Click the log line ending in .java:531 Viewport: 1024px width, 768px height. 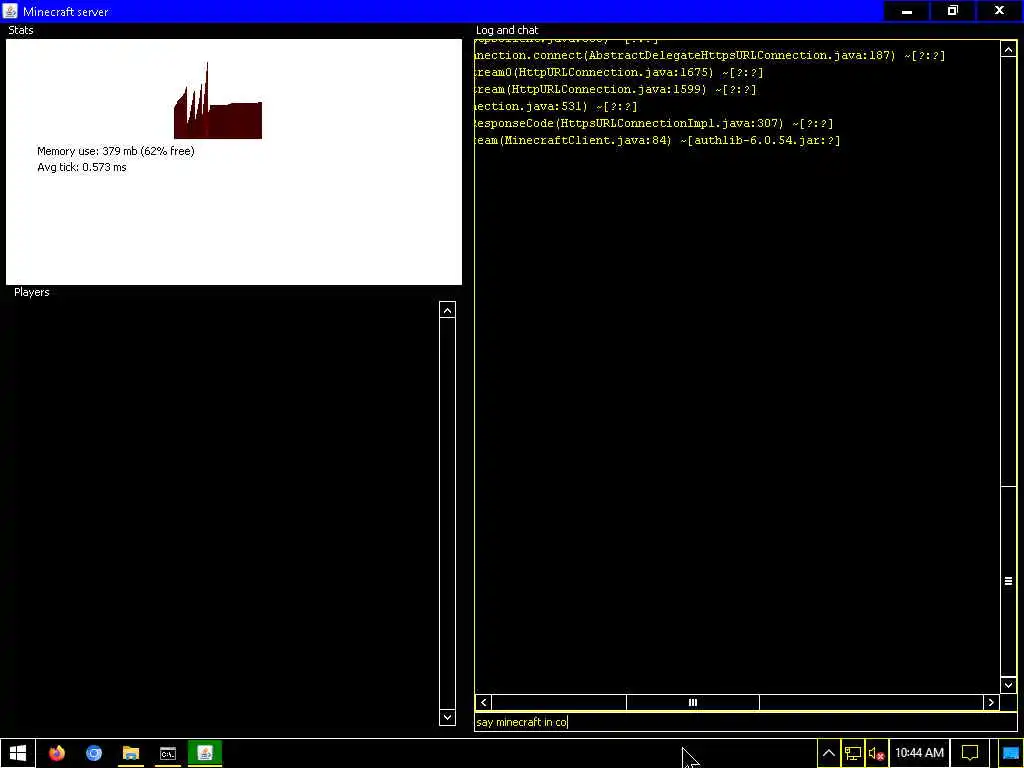556,106
